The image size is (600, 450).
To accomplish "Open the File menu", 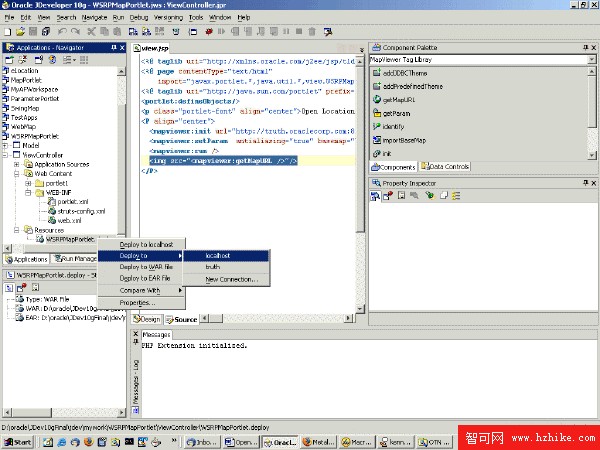I will pos(9,18).
